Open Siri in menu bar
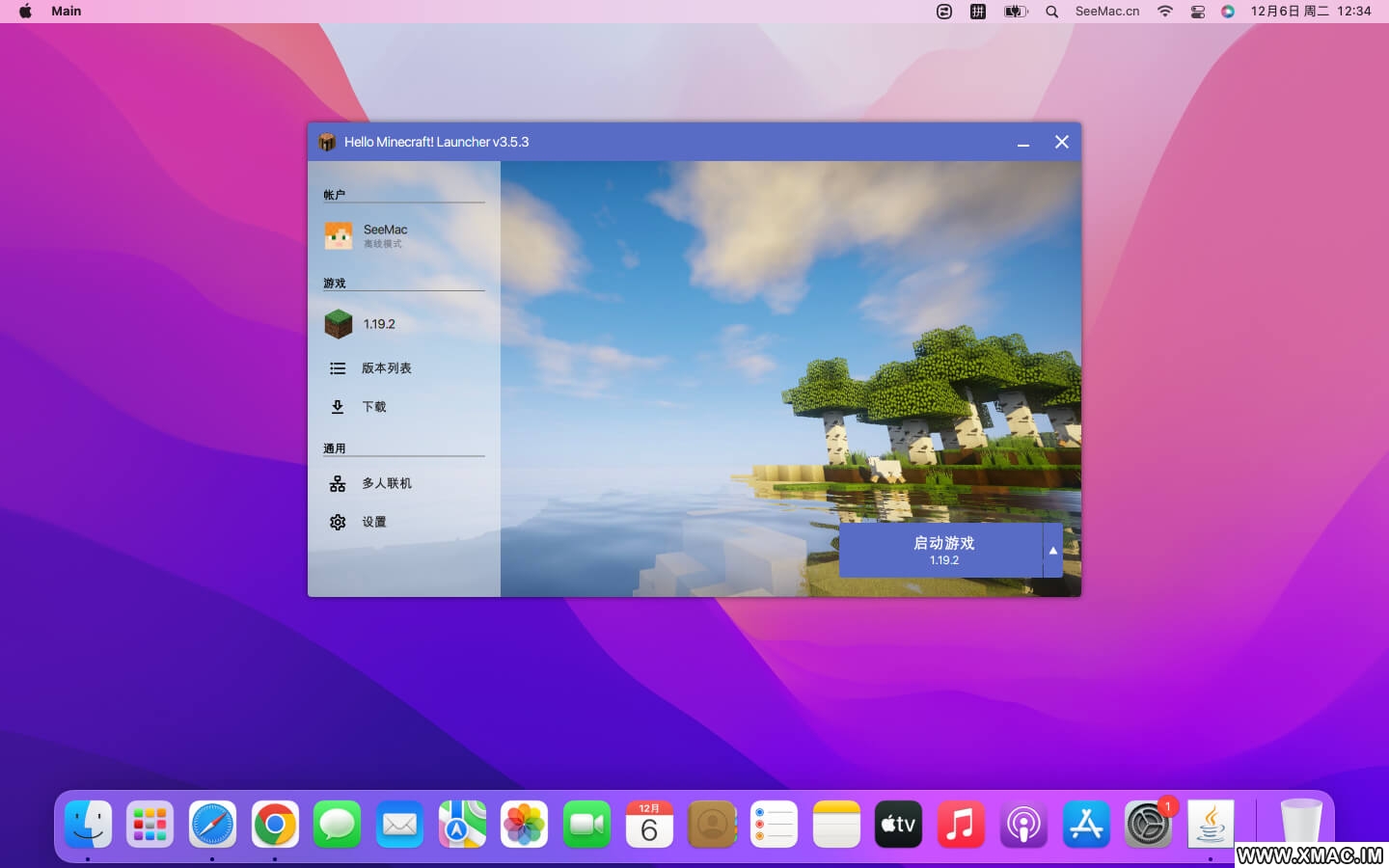This screenshot has height=868, width=1389. [x=1228, y=12]
